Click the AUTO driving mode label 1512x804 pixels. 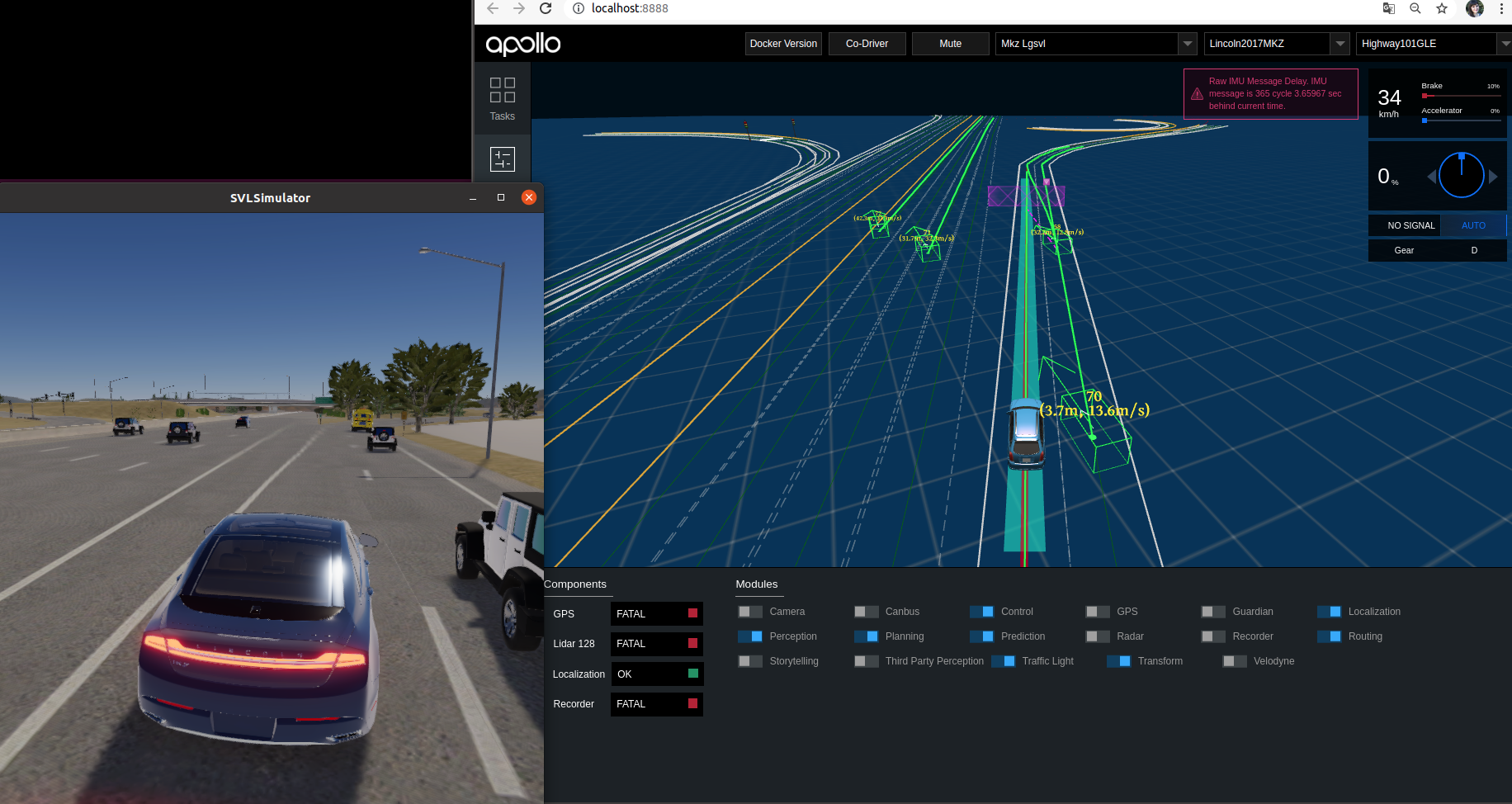tap(1473, 225)
